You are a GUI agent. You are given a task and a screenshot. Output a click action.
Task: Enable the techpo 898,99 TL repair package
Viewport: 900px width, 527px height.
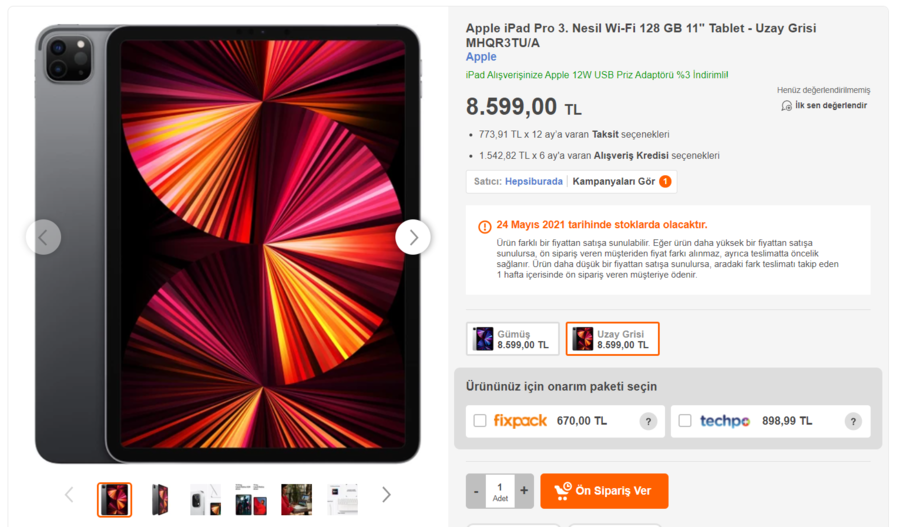click(685, 421)
